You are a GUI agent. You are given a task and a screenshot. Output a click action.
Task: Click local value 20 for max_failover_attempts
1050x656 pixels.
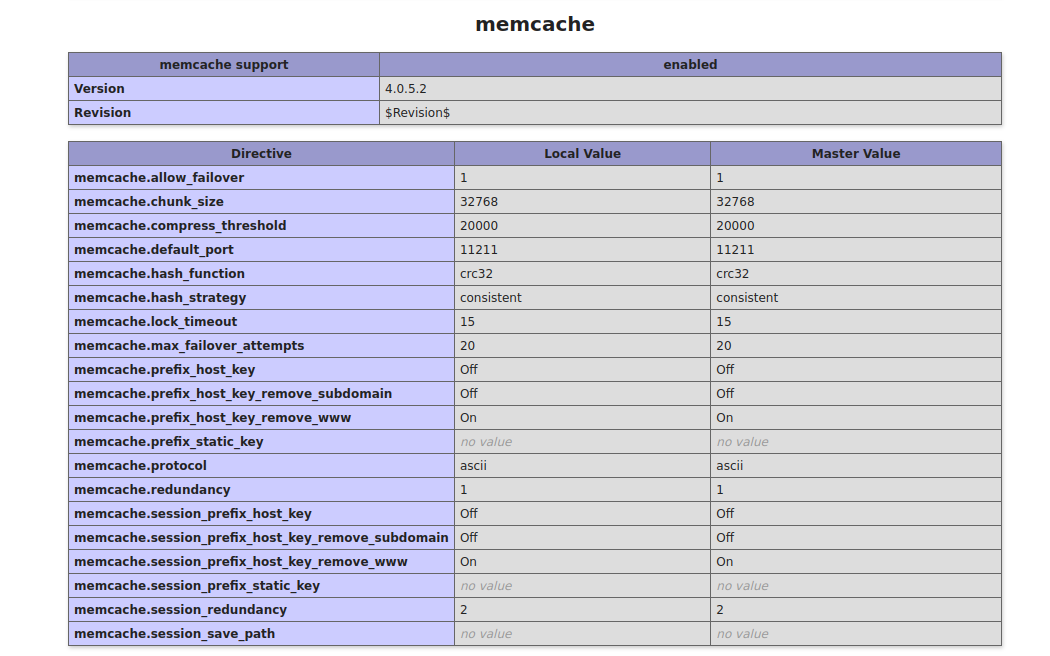468,346
